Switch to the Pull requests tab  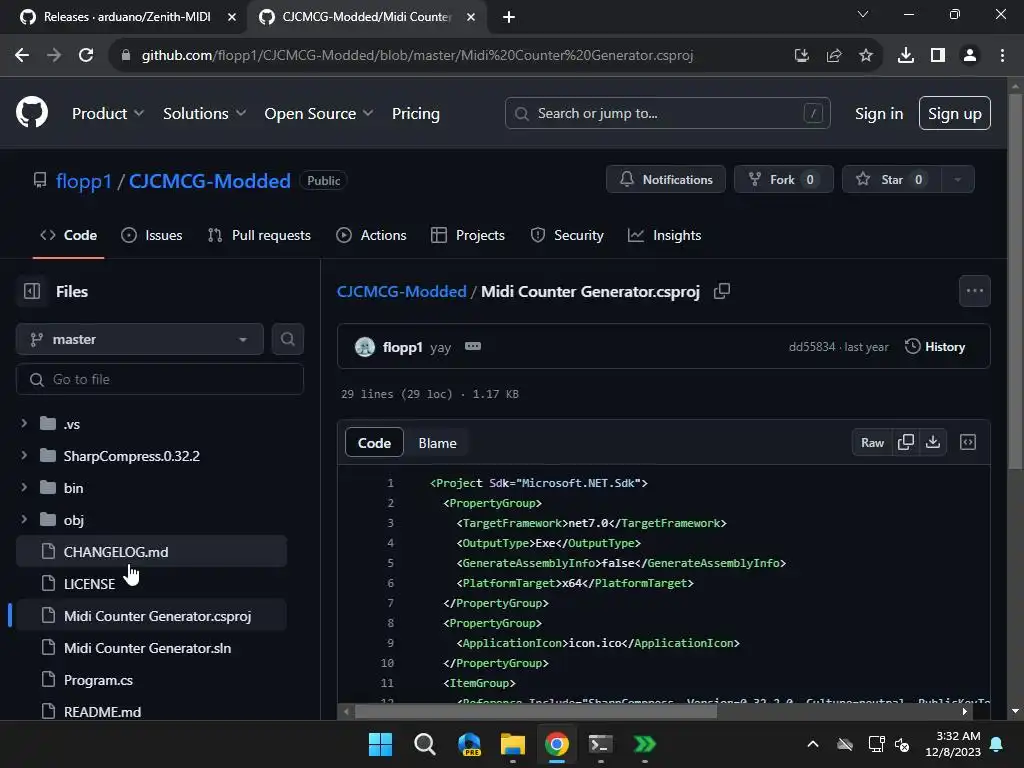259,235
